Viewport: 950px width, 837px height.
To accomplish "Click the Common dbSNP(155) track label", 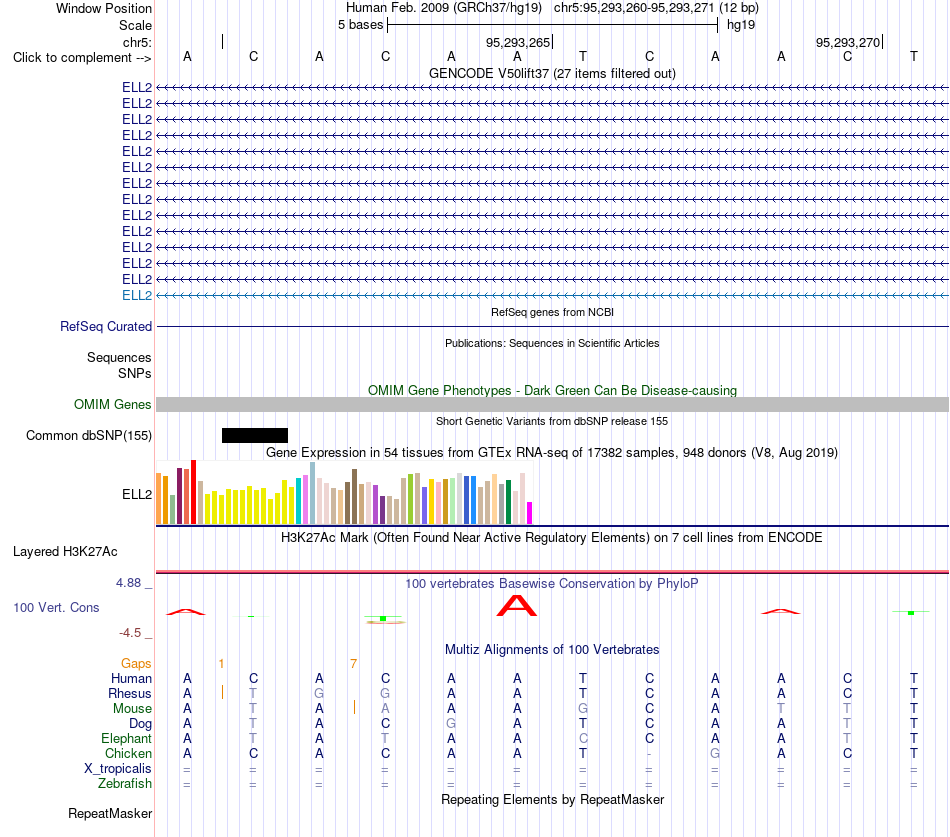I will pos(89,435).
